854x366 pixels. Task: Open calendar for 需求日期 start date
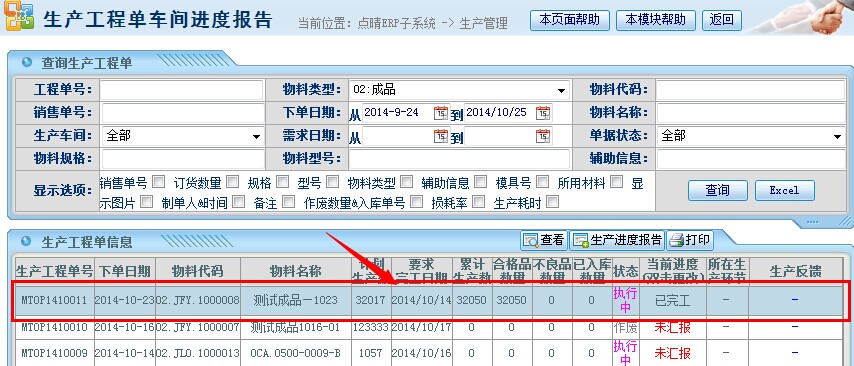(x=441, y=136)
